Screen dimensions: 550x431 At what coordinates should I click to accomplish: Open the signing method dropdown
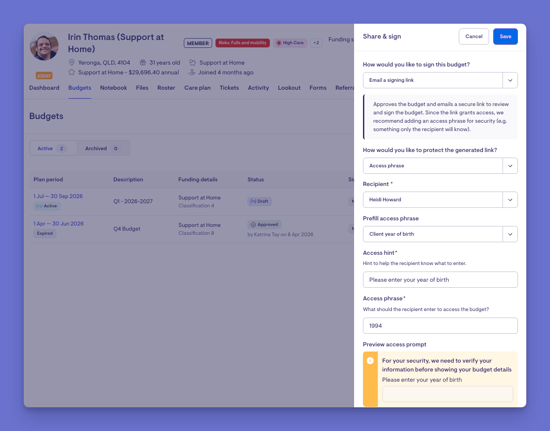pyautogui.click(x=440, y=80)
